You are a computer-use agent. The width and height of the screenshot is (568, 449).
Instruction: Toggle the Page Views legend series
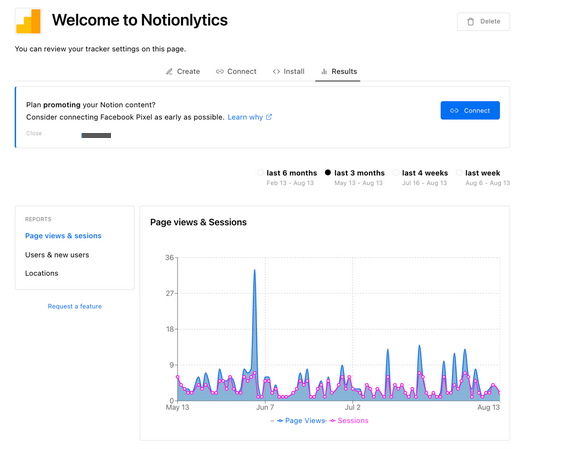tap(301, 420)
